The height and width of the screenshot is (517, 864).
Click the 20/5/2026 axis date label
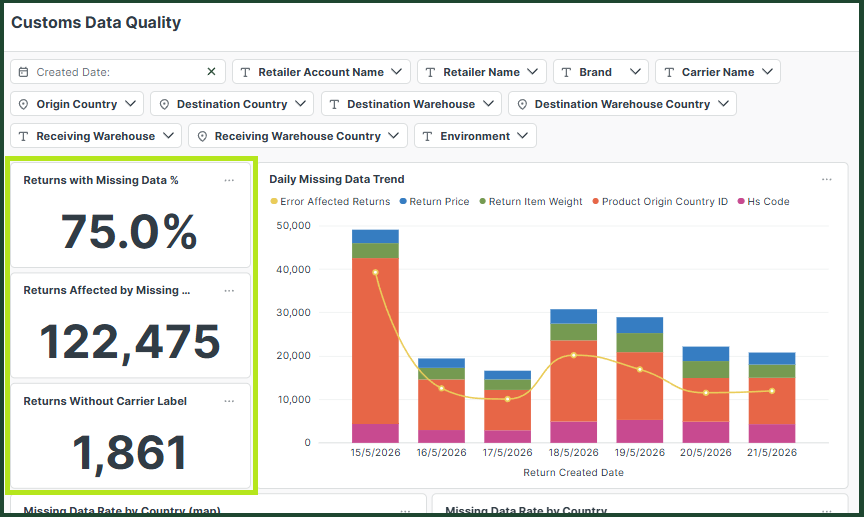coord(706,453)
